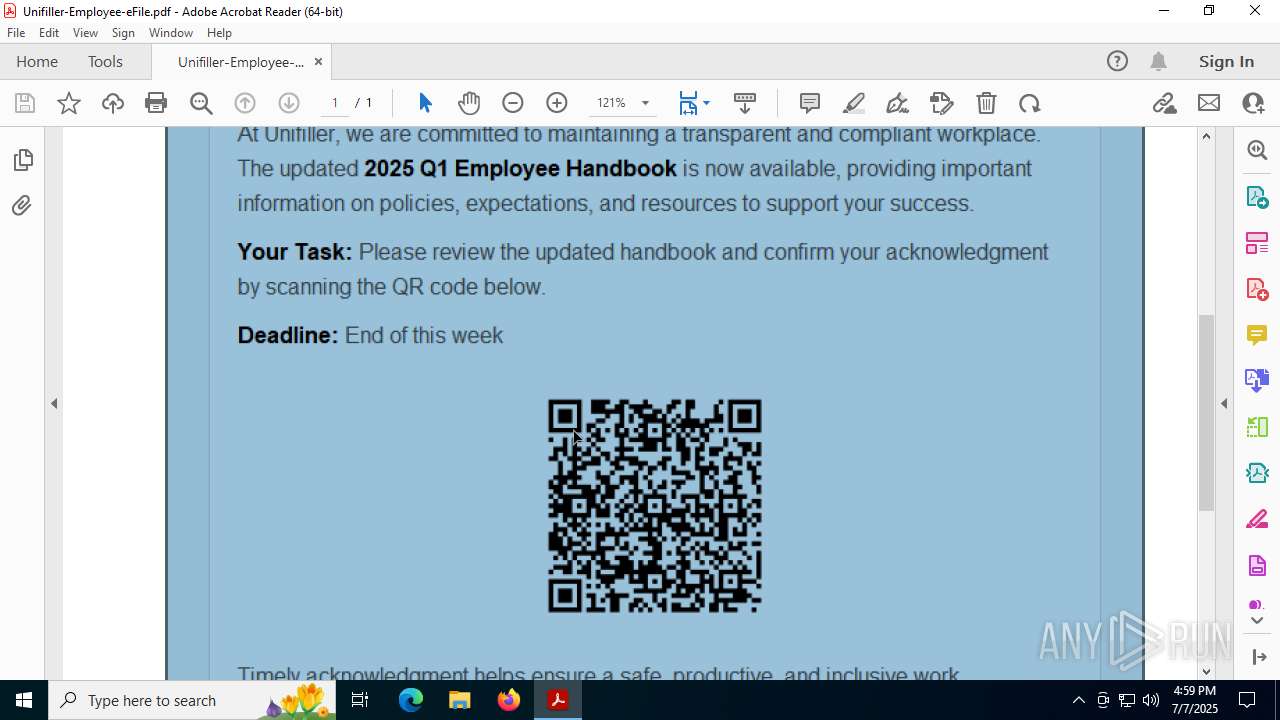Zoom out with the minus icon
This screenshot has height=720, width=1280.
pyautogui.click(x=513, y=103)
